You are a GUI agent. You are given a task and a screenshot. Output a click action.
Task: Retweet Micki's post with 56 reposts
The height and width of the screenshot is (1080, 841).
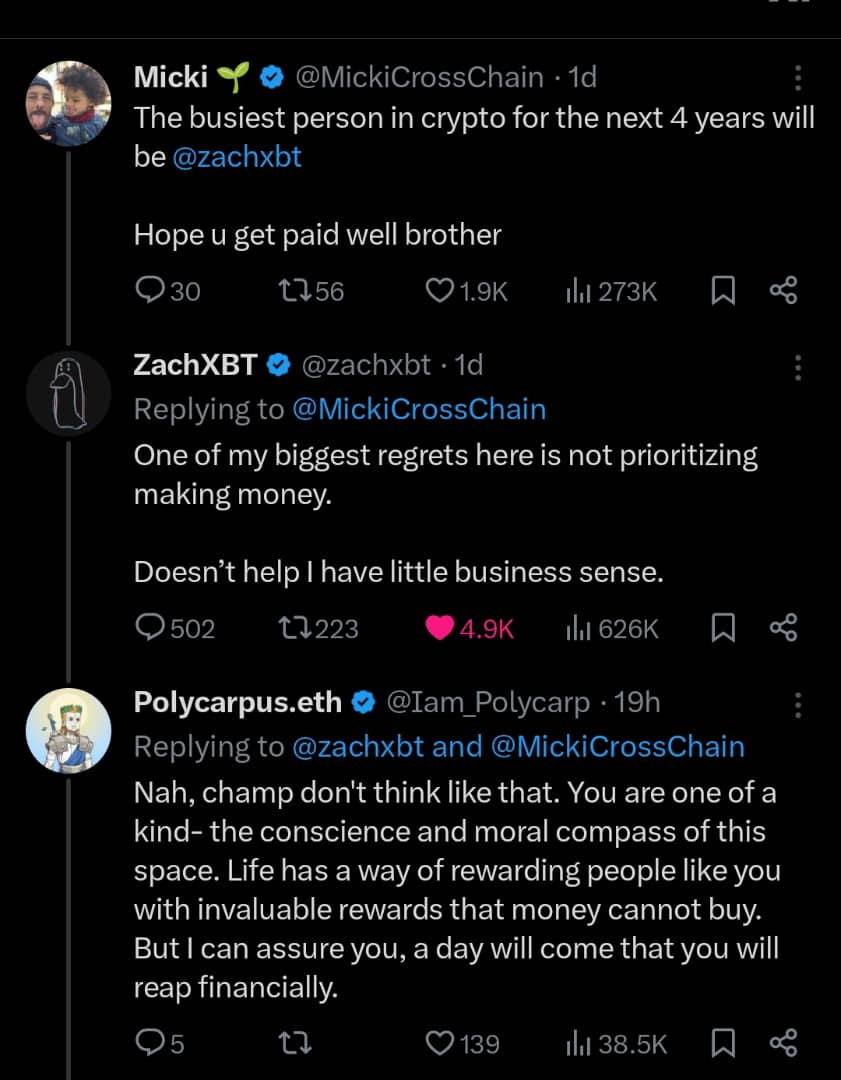pyautogui.click(x=295, y=291)
